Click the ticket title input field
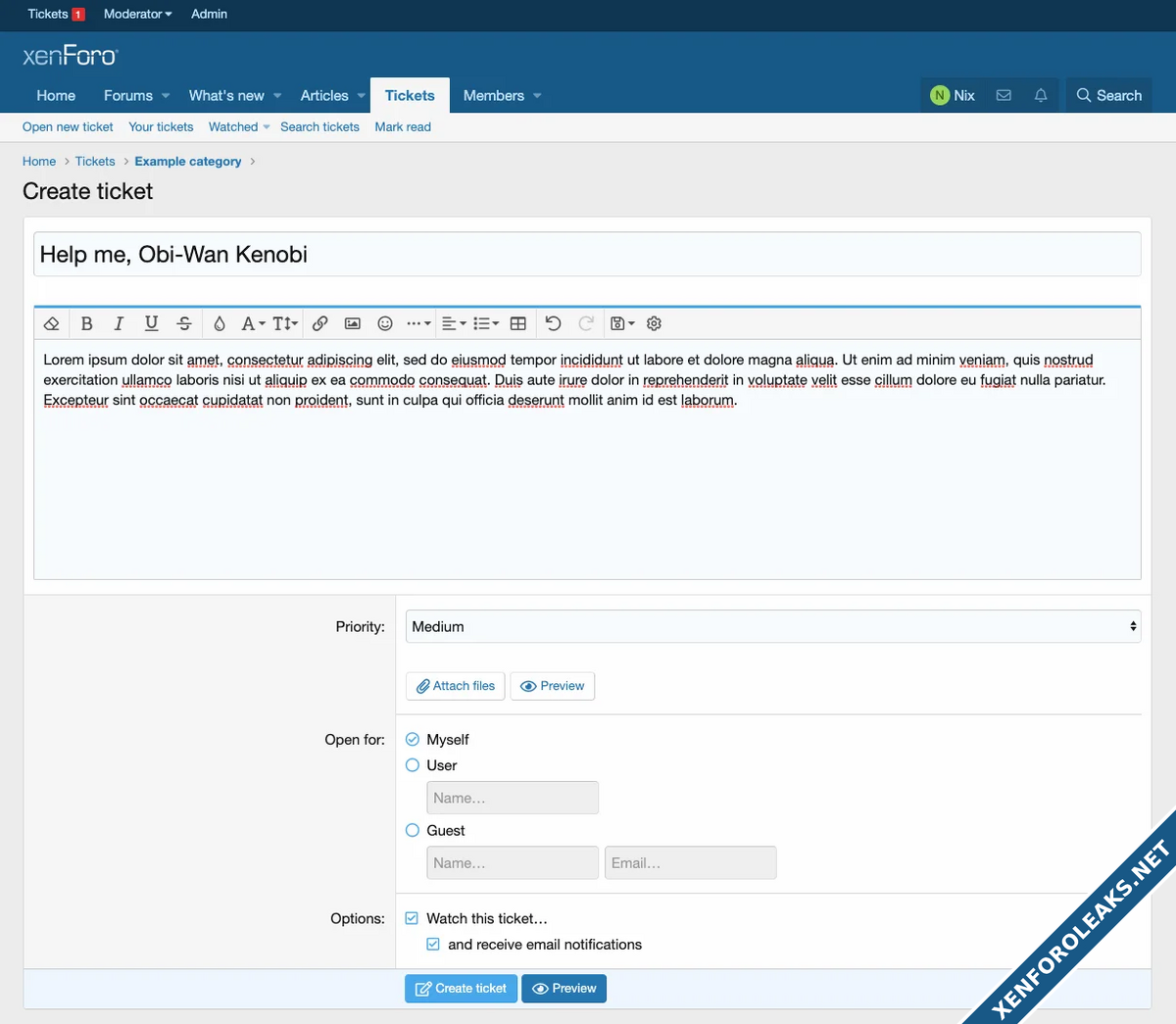The height and width of the screenshot is (1024, 1176). point(587,255)
